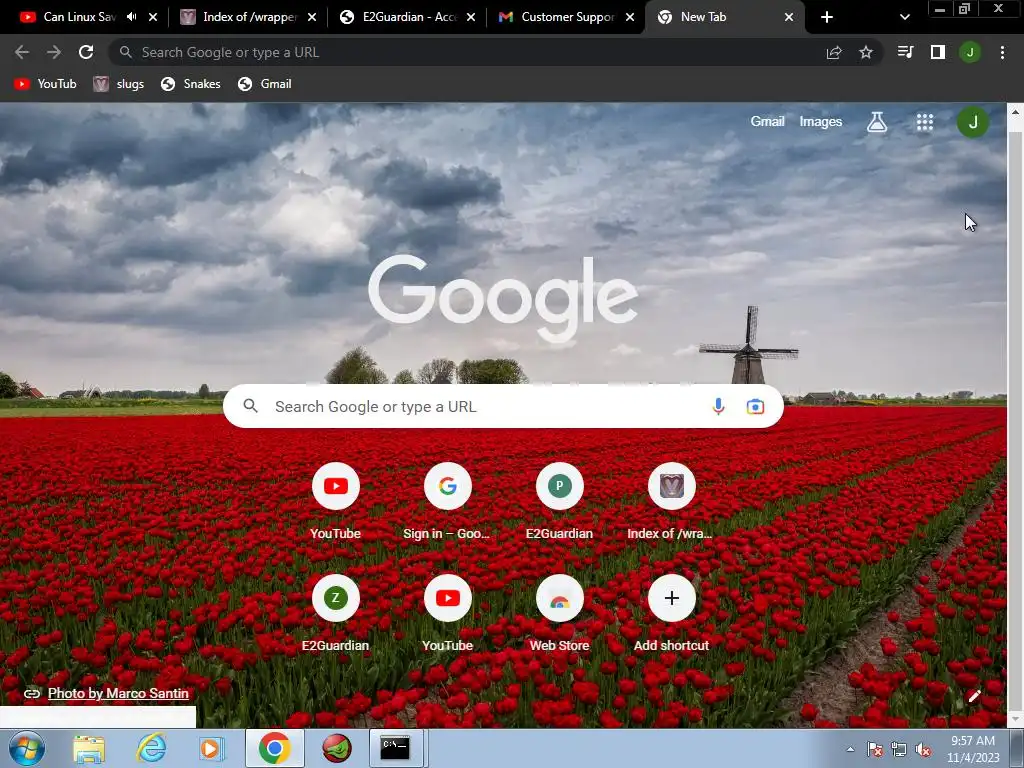The height and width of the screenshot is (768, 1024).
Task: Open the slugs bookmark
Action: tap(119, 84)
